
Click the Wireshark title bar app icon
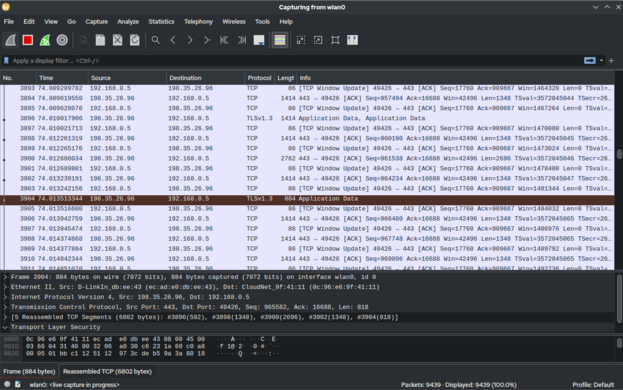(x=6, y=7)
